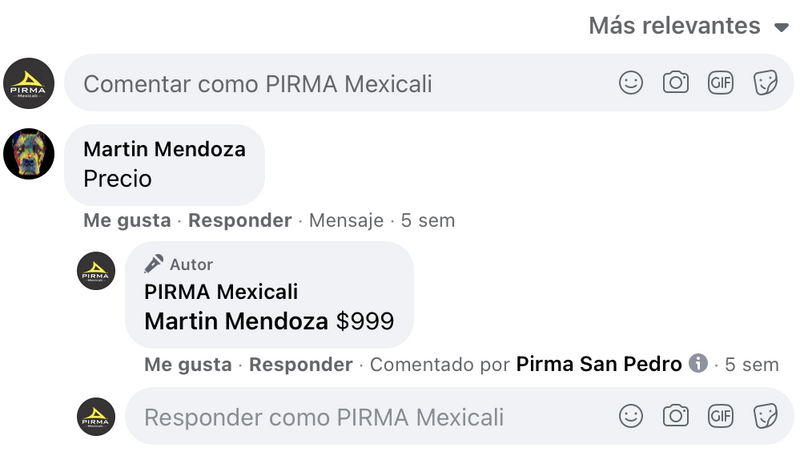Open GIF picker in reply box
This screenshot has width=812, height=460.
tap(721, 416)
